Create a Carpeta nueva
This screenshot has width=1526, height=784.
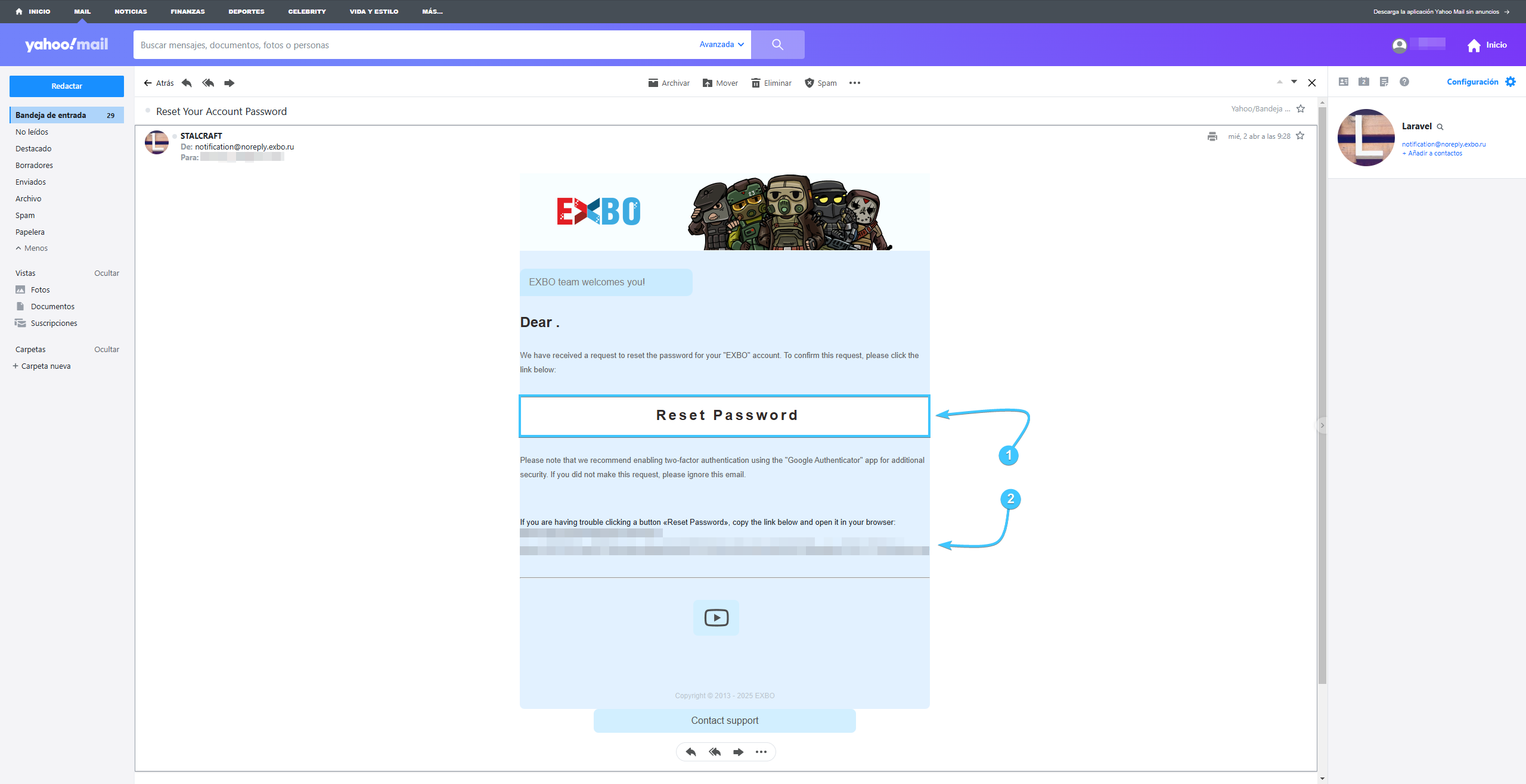[x=42, y=366]
